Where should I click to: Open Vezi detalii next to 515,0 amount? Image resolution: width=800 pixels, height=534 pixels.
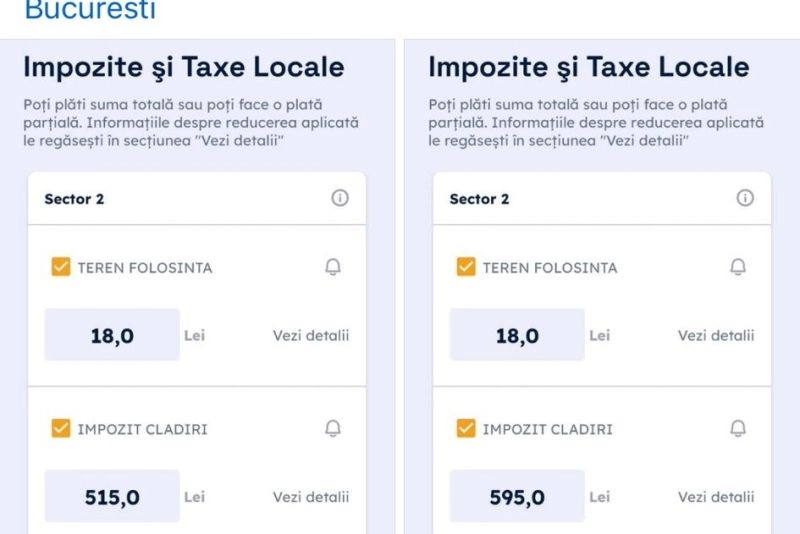(311, 497)
